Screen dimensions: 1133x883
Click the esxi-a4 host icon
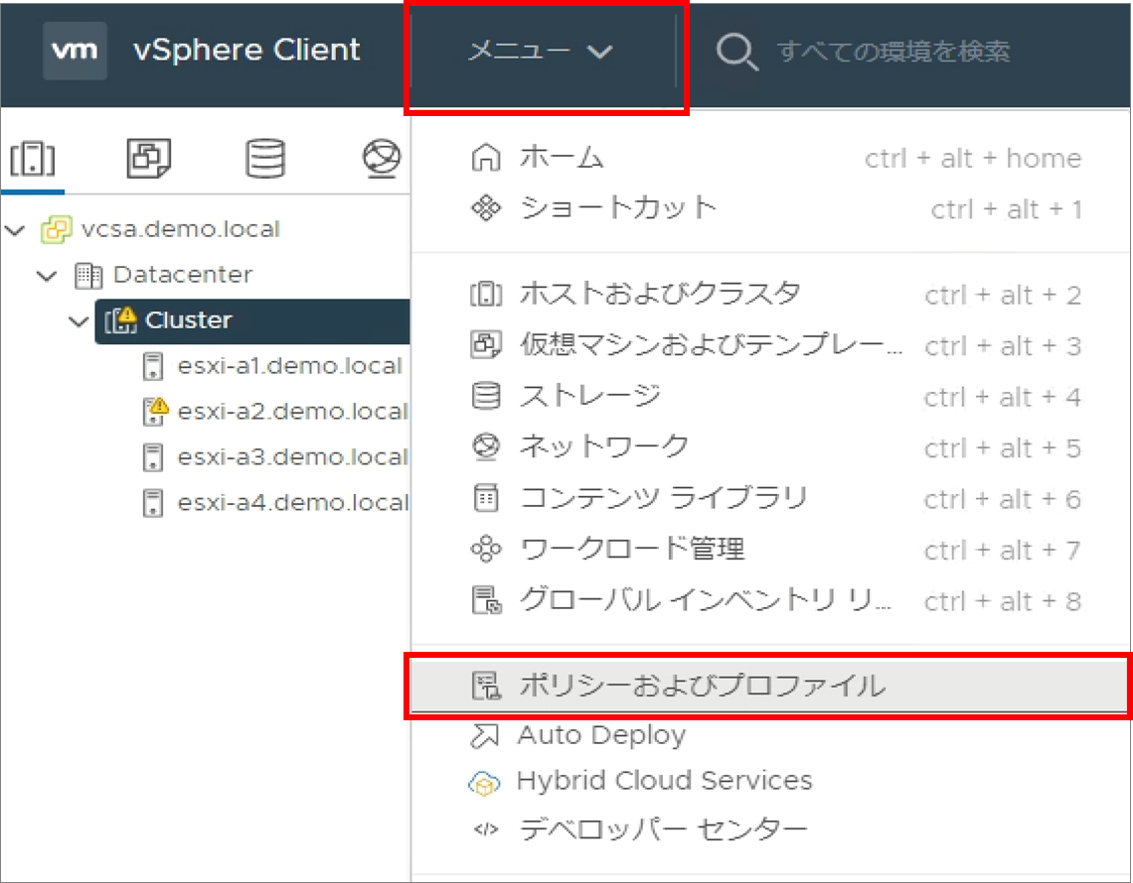tap(152, 503)
